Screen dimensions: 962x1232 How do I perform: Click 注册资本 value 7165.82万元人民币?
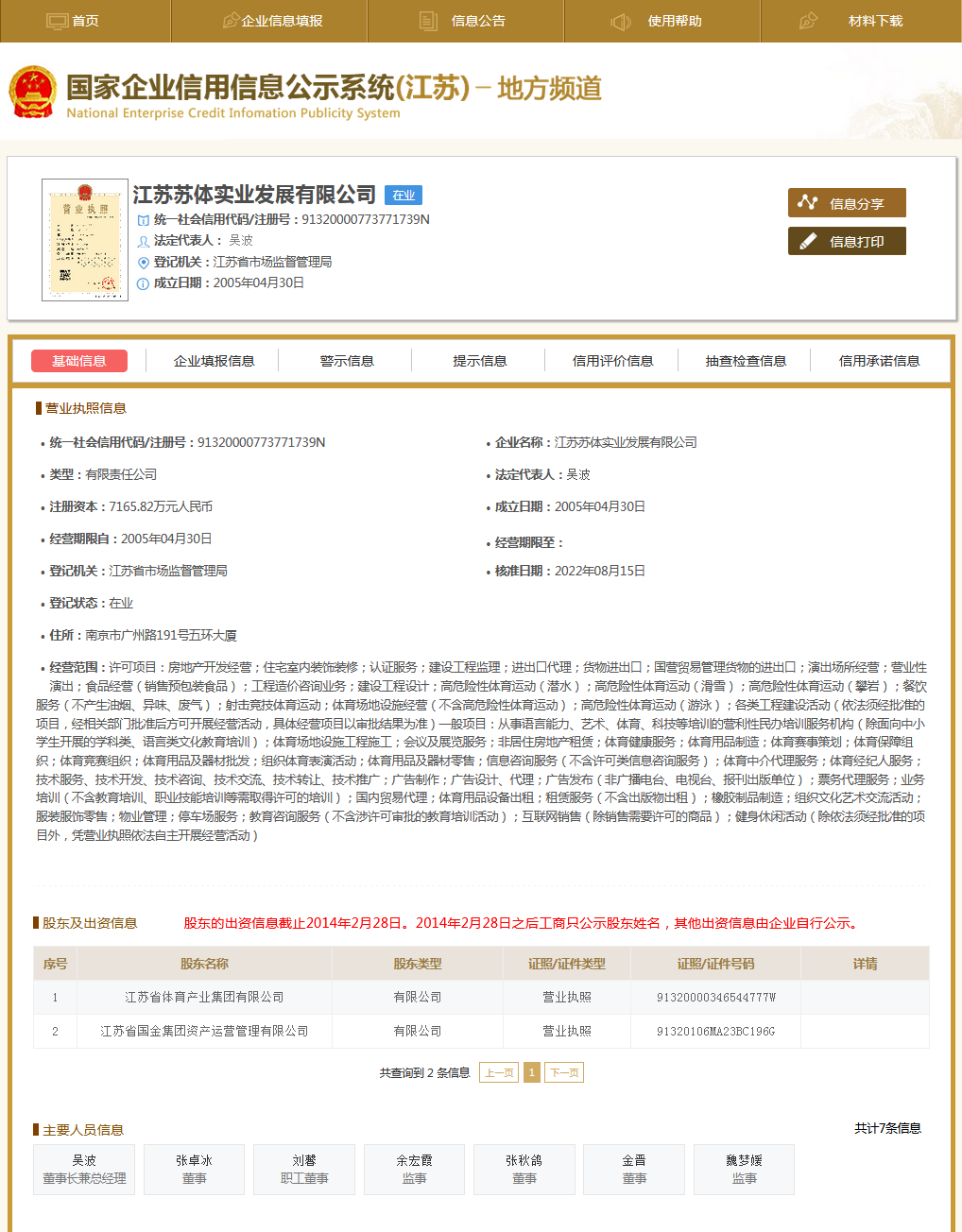[161, 506]
